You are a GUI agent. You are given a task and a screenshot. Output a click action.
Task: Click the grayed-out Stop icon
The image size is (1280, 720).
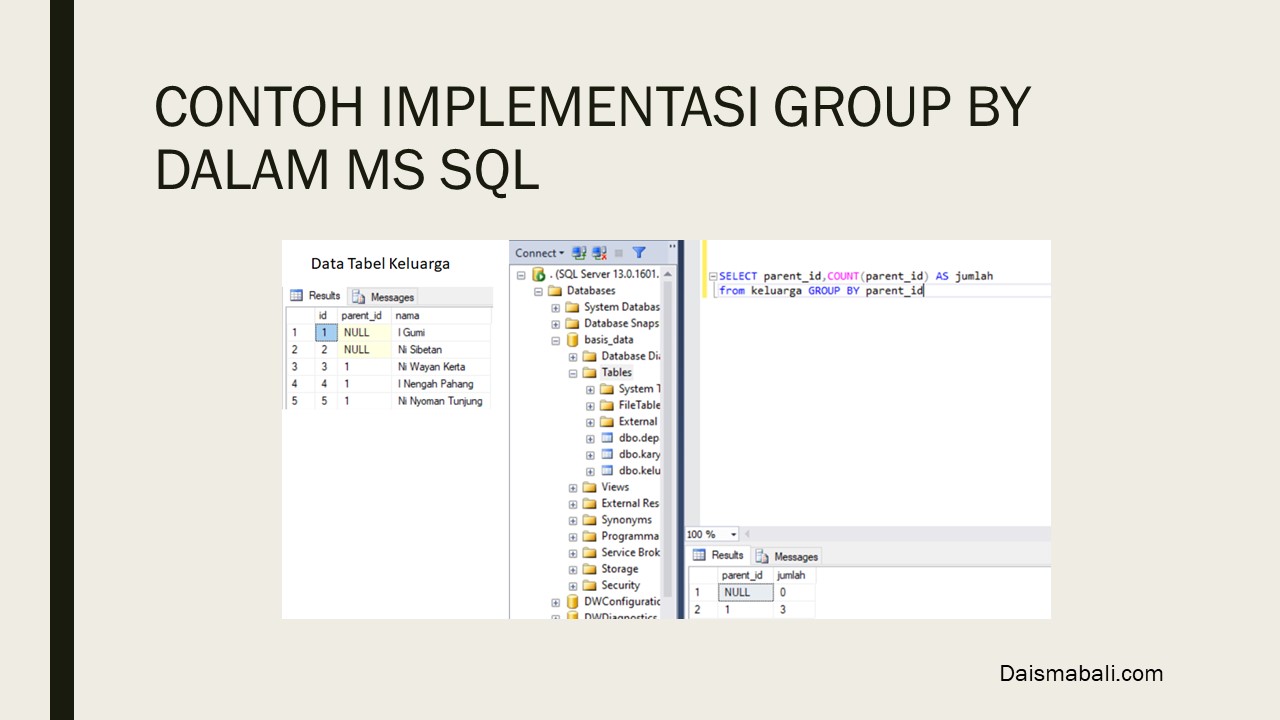click(619, 253)
